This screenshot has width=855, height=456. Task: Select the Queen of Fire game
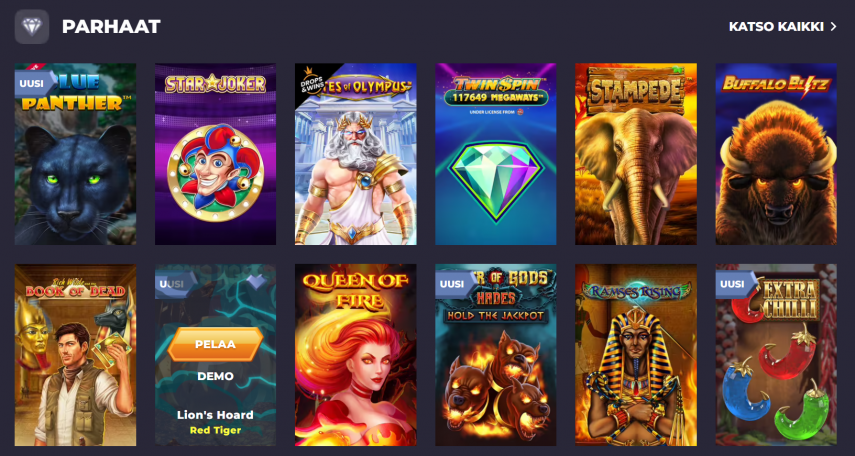pos(356,355)
